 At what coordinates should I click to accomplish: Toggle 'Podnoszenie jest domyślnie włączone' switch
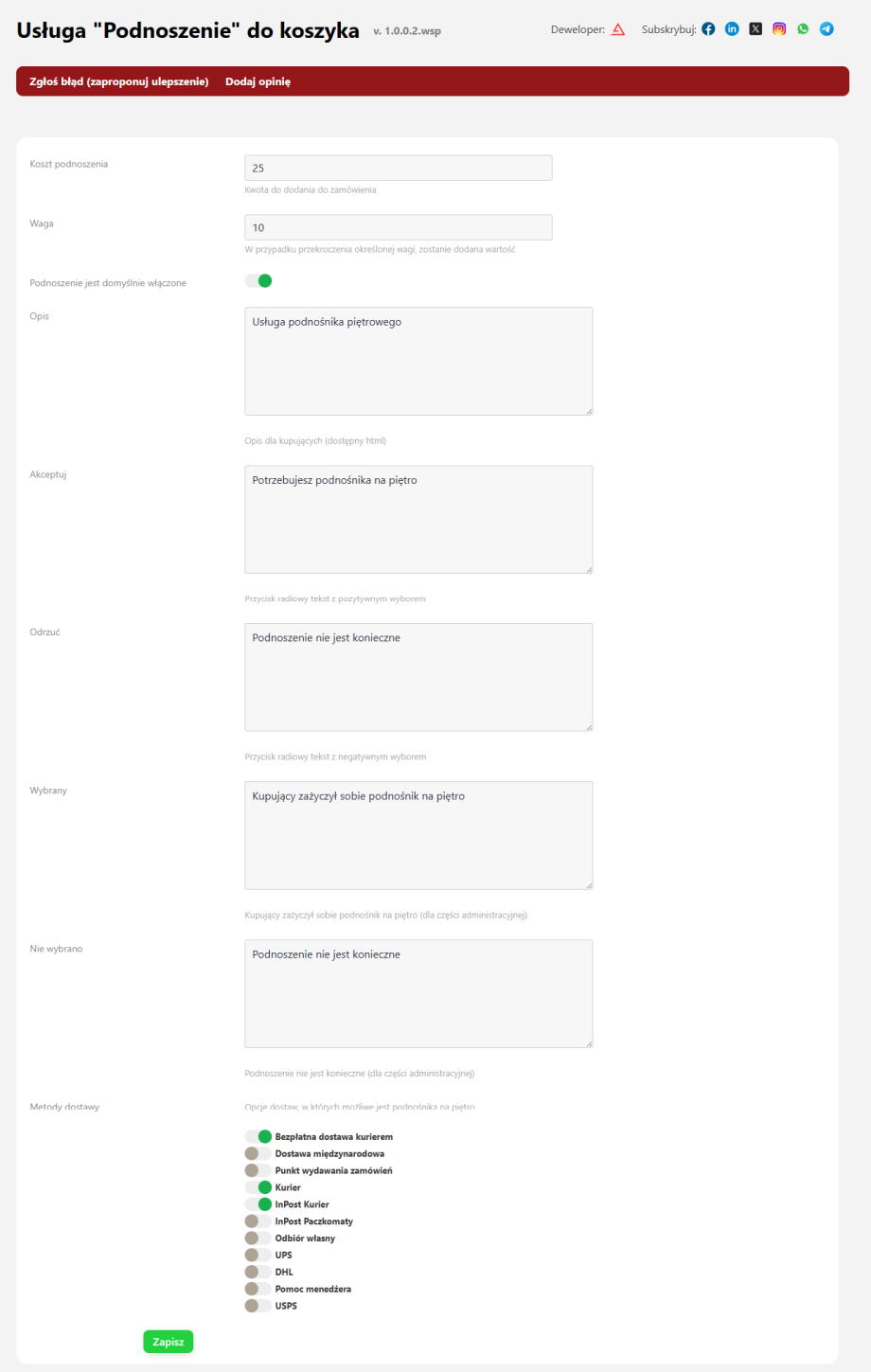coord(258,281)
